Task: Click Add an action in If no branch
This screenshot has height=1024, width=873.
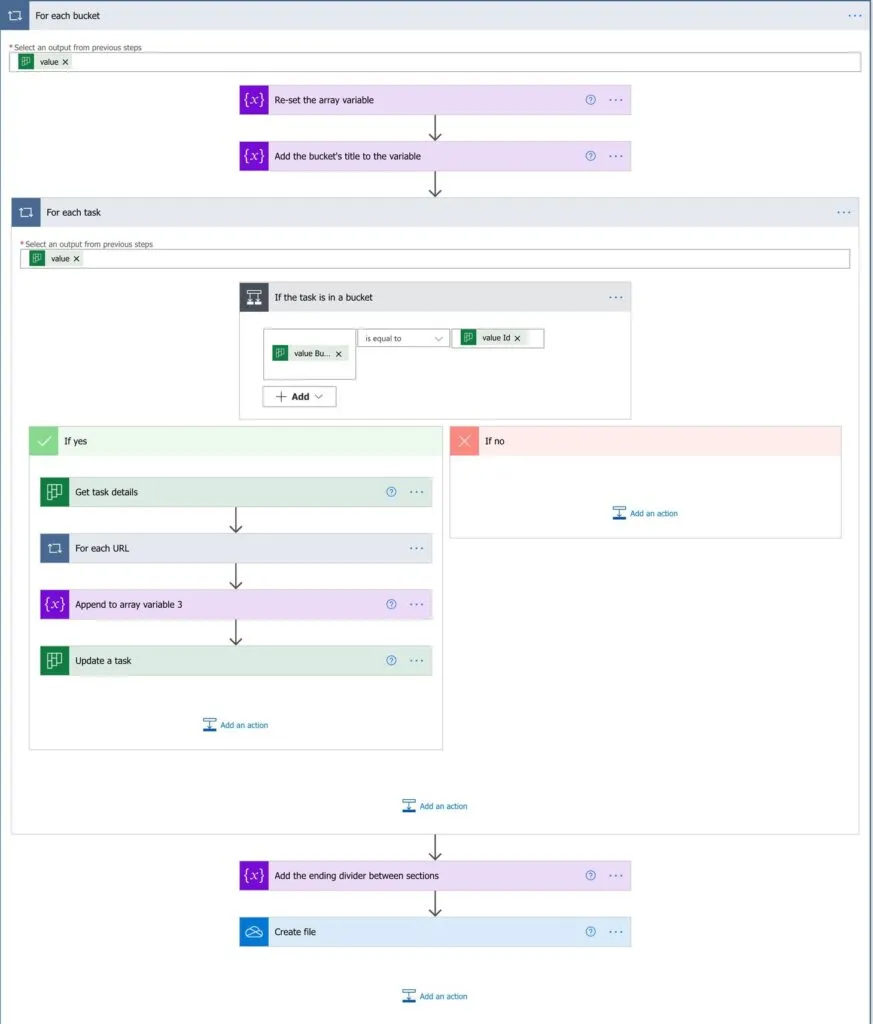Action: (645, 513)
